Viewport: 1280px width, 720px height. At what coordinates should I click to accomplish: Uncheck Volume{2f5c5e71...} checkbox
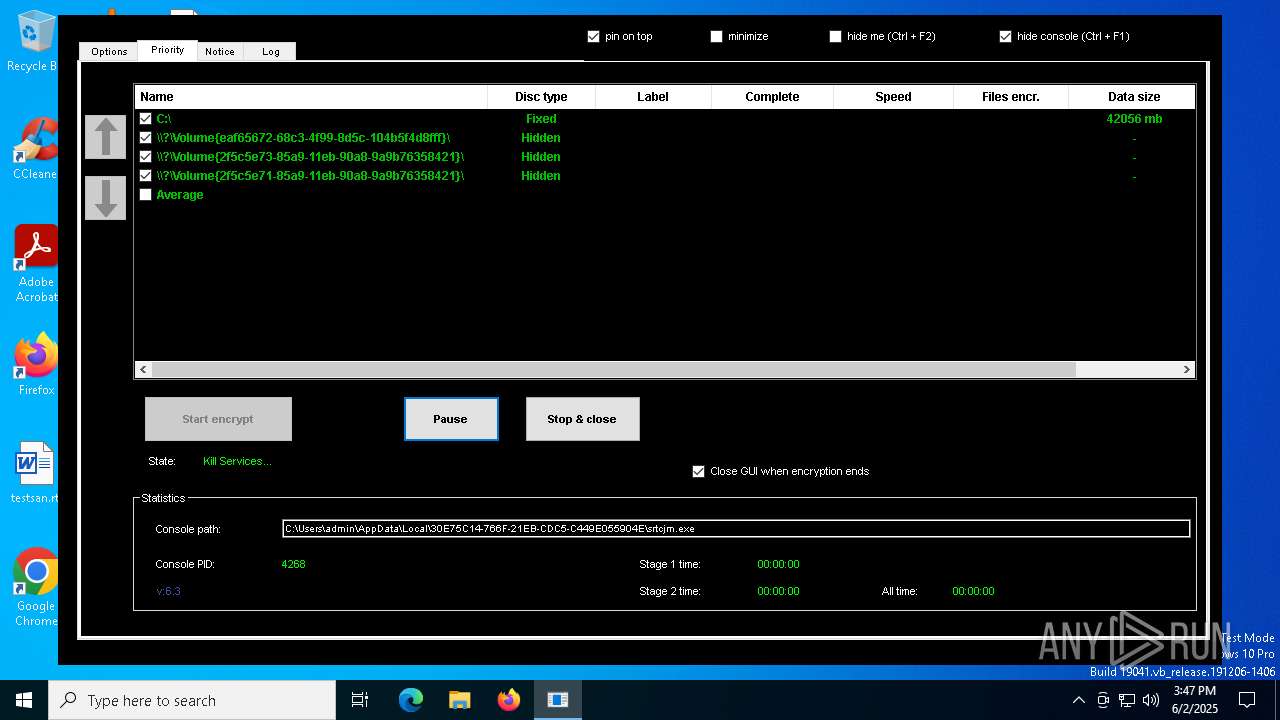[146, 176]
